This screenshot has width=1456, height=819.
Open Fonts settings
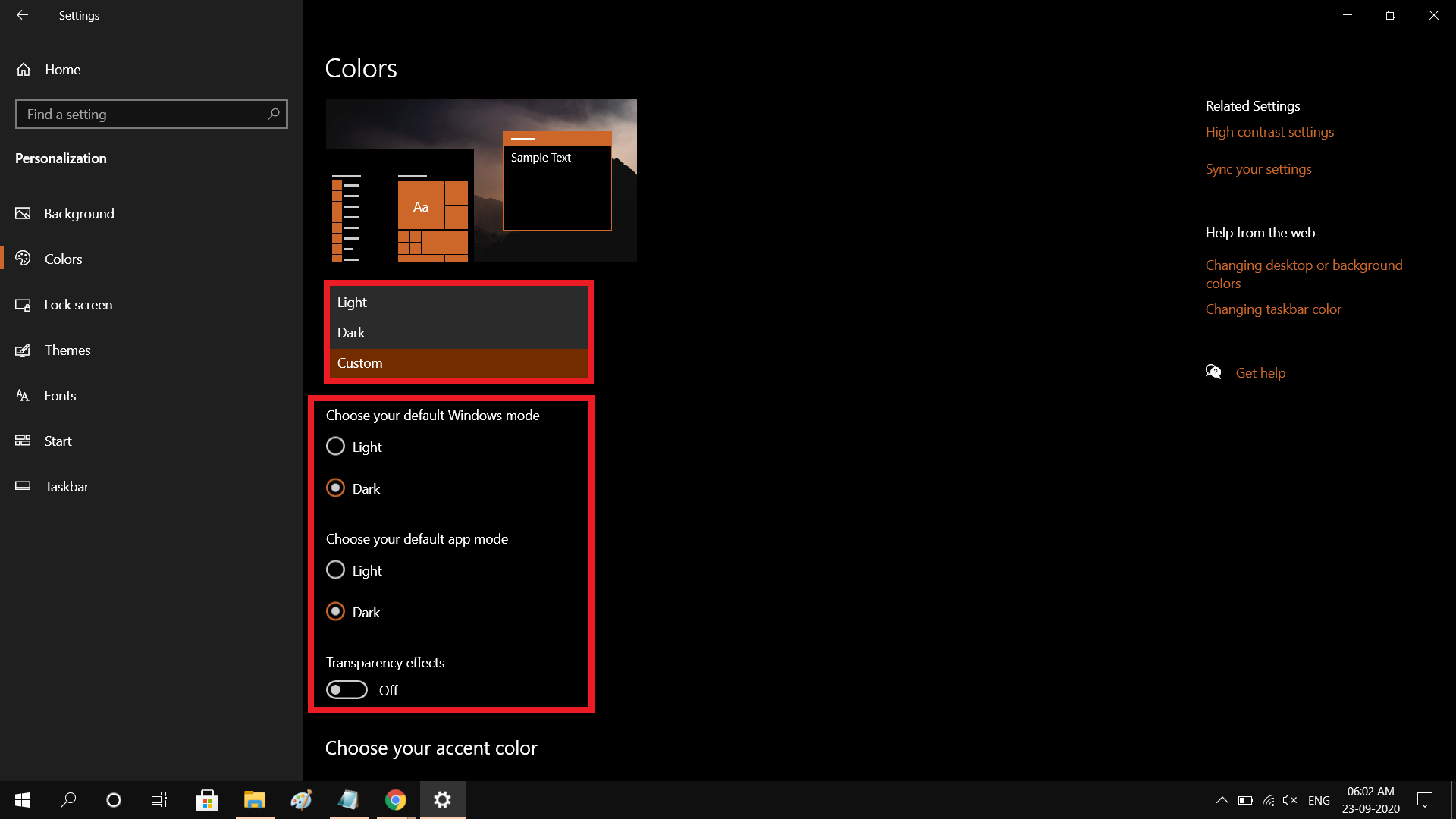(60, 395)
